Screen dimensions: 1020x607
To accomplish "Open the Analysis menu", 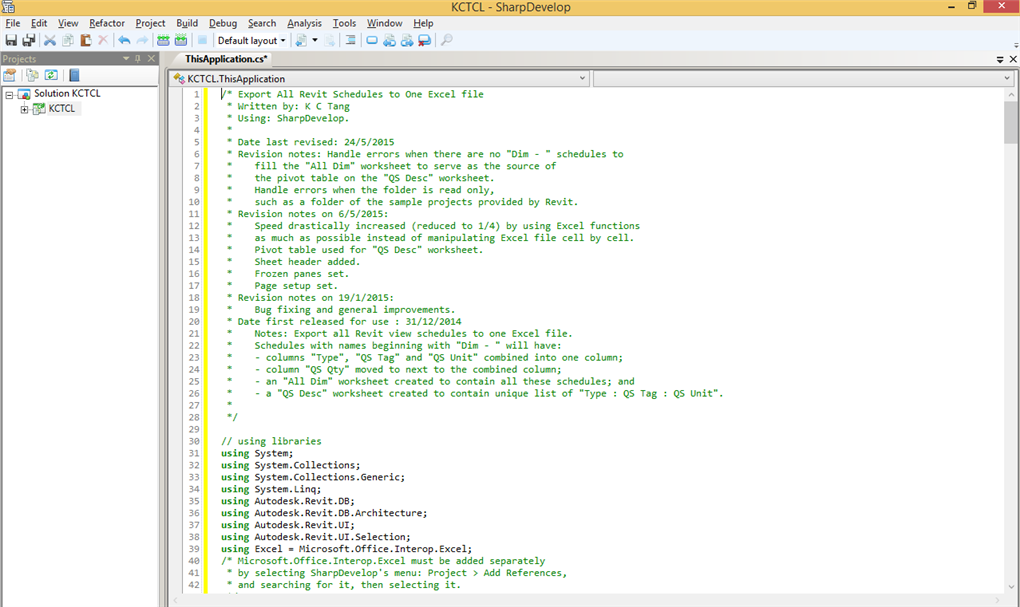I will (x=304, y=23).
